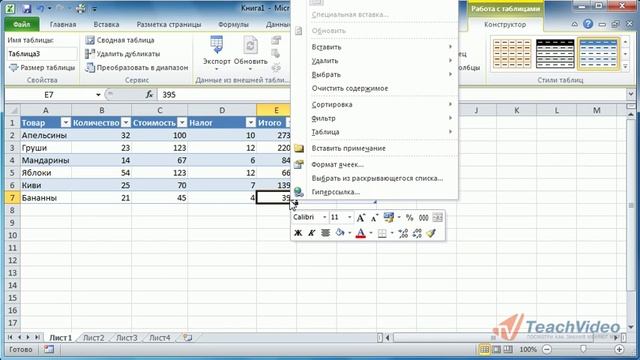The width and height of the screenshot is (640, 360).
Task: Open the Name Box dropdown arrow
Action: click(x=98, y=95)
